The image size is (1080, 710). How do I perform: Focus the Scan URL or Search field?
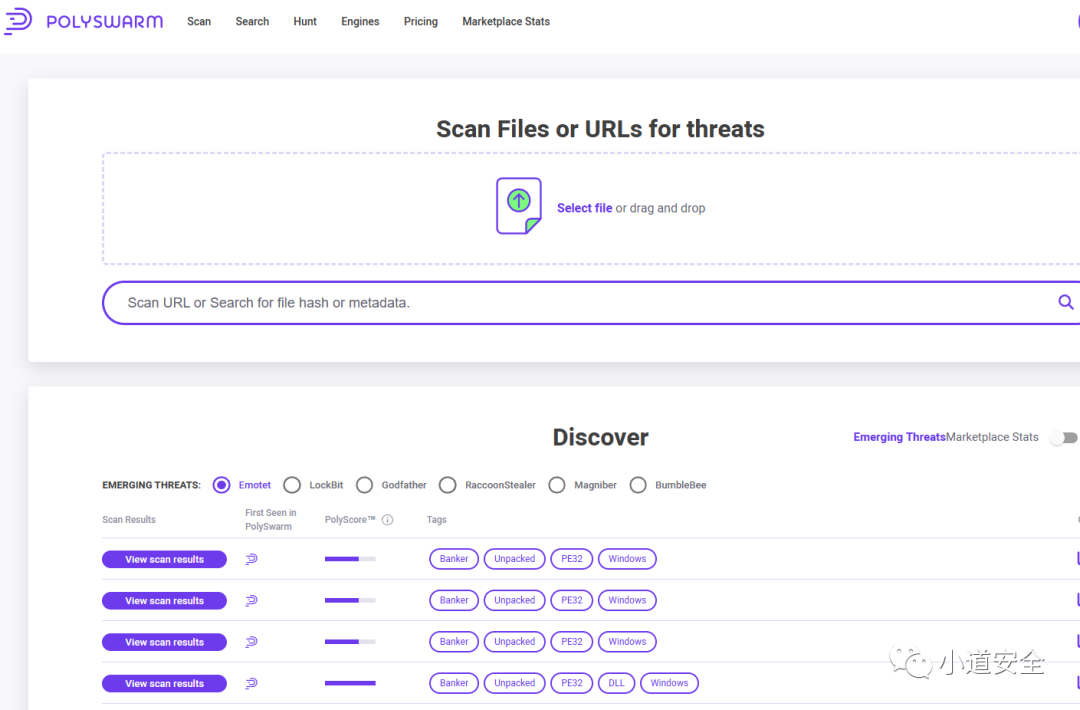[590, 302]
